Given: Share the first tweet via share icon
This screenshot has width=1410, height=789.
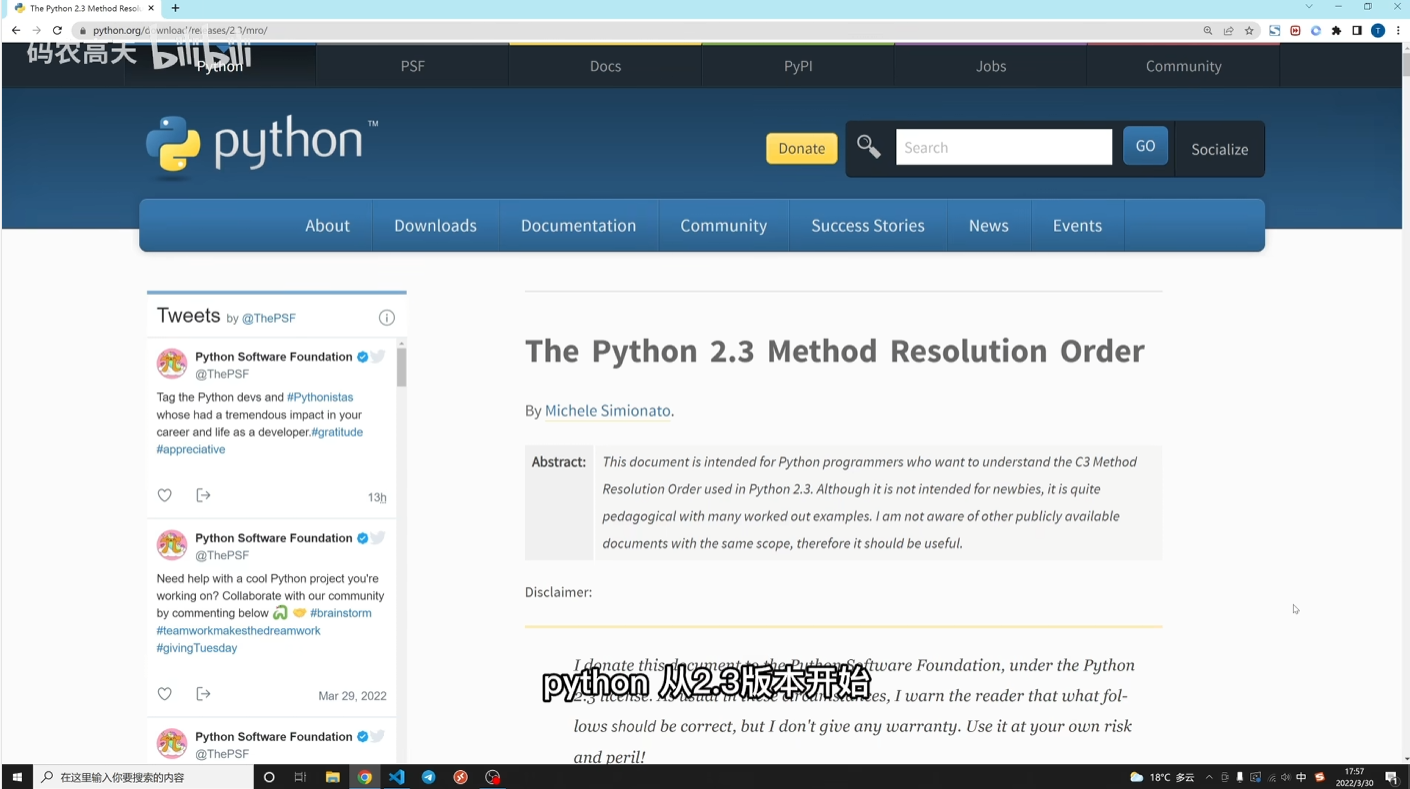Looking at the screenshot, I should coord(203,495).
